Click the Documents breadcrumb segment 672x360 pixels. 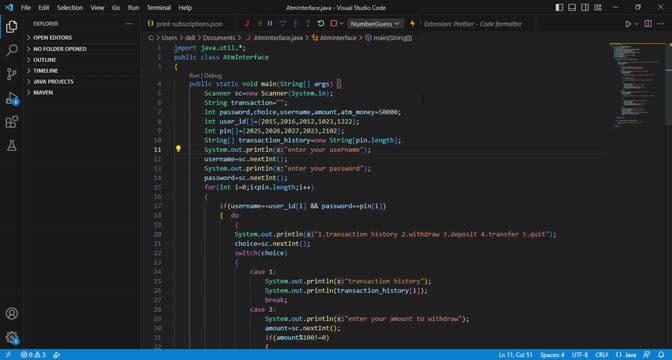[x=219, y=38]
